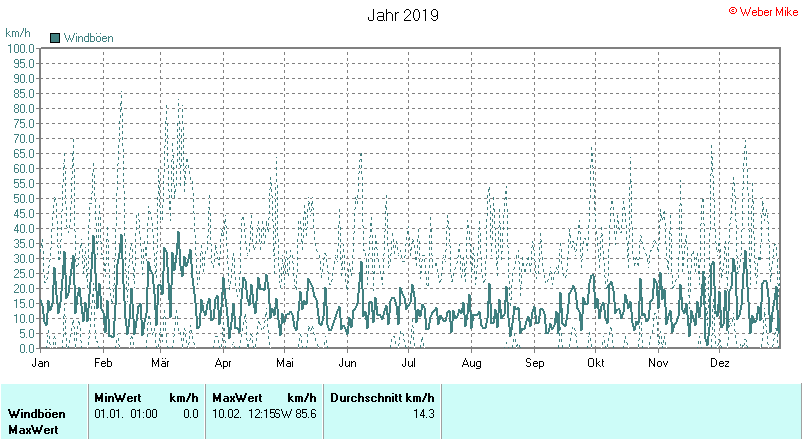The height and width of the screenshot is (439, 810).
Task: Choose the Dez month label on the x-axis
Action: tap(720, 363)
